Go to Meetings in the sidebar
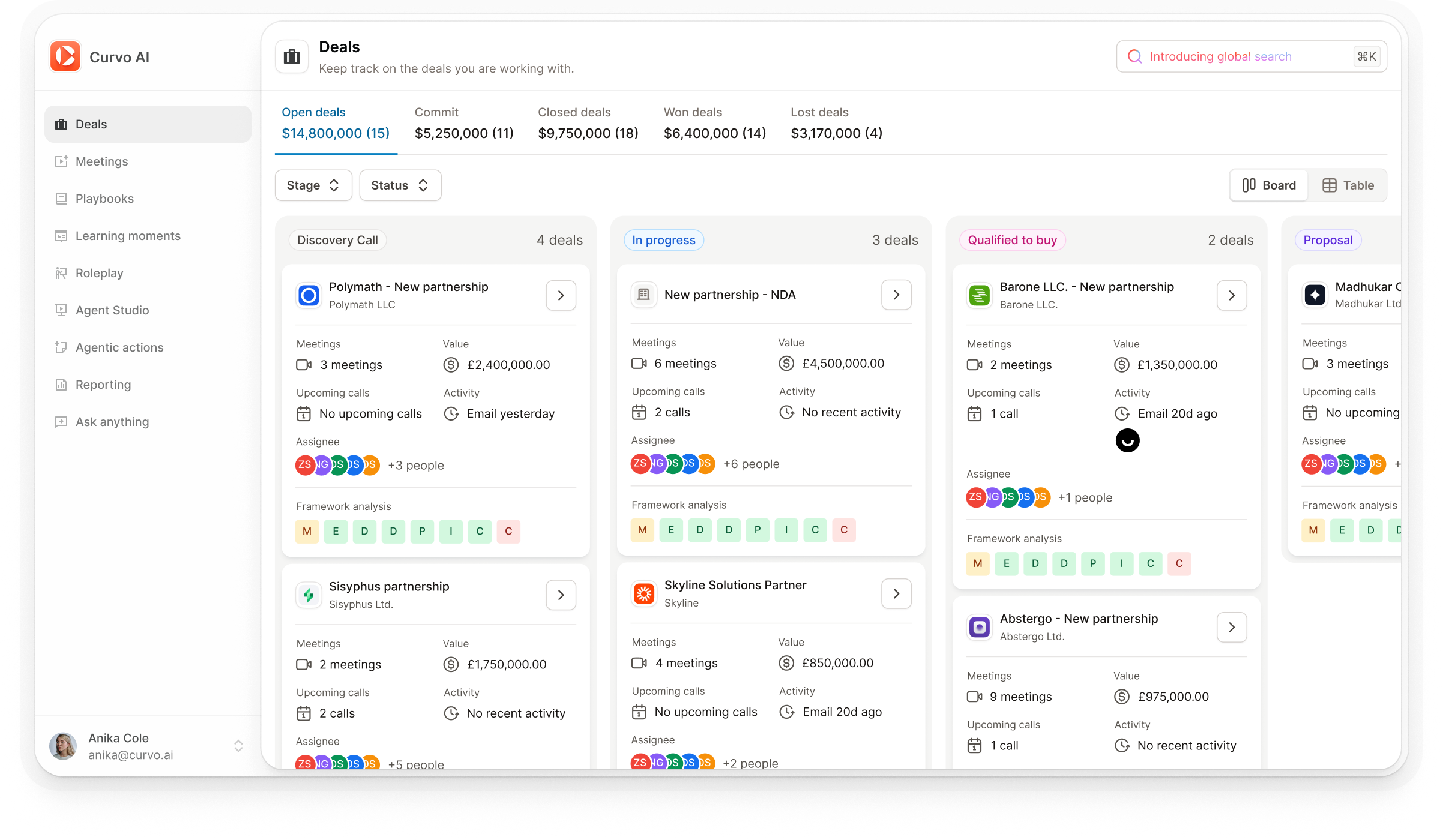Viewport: 1443px width, 840px height. 148,161
